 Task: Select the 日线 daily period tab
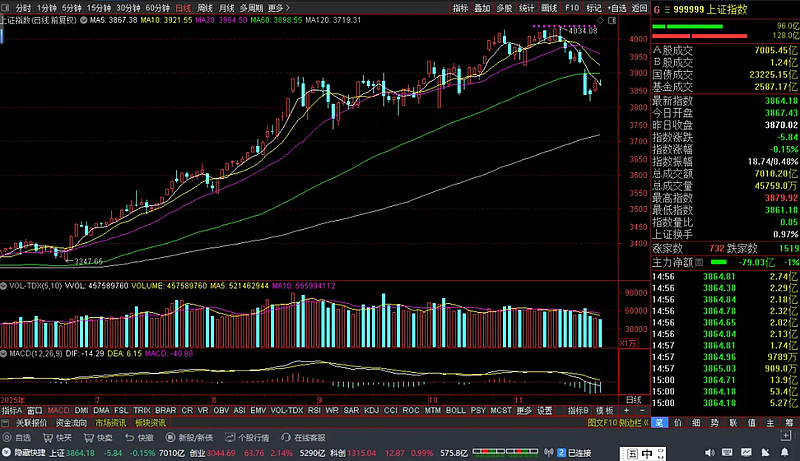click(x=183, y=7)
